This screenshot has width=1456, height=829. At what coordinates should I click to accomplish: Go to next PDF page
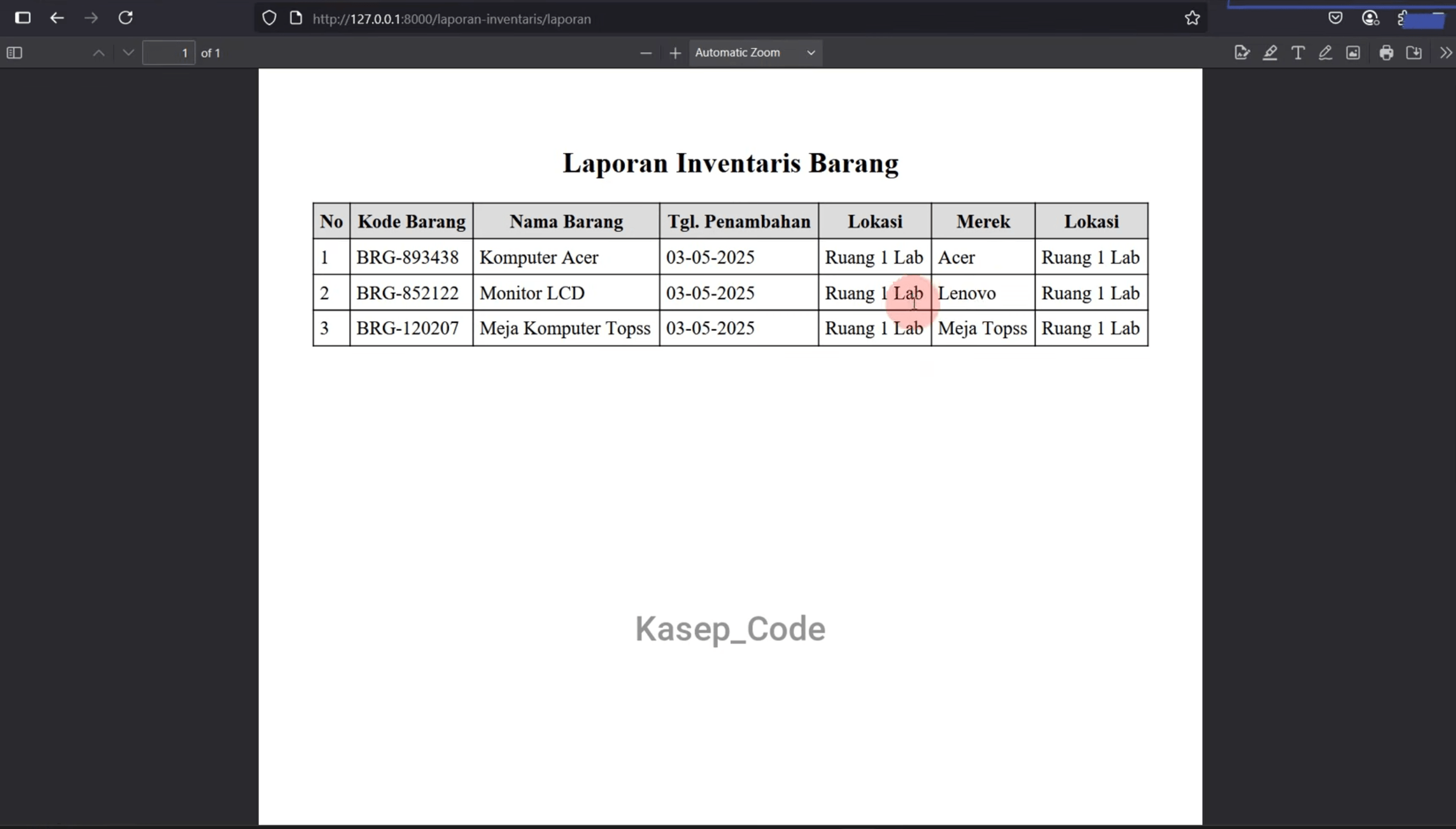click(128, 53)
